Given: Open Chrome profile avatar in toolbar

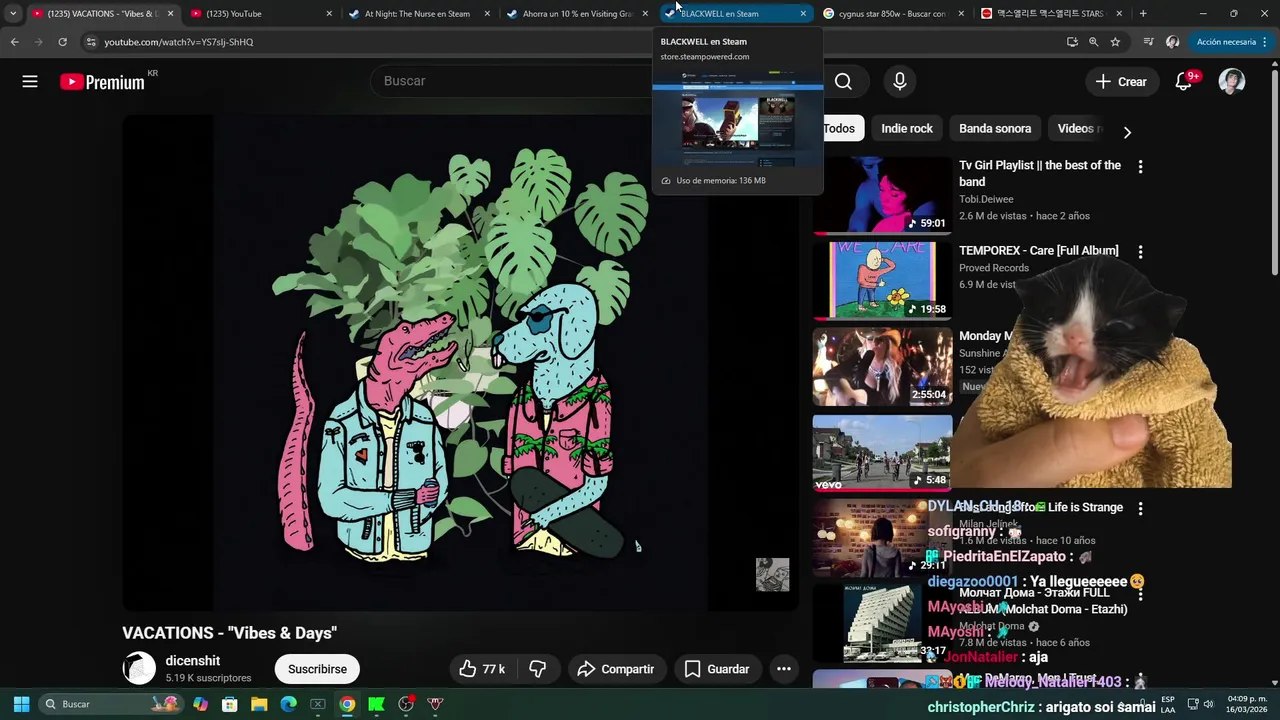Looking at the screenshot, I should tap(1172, 42).
